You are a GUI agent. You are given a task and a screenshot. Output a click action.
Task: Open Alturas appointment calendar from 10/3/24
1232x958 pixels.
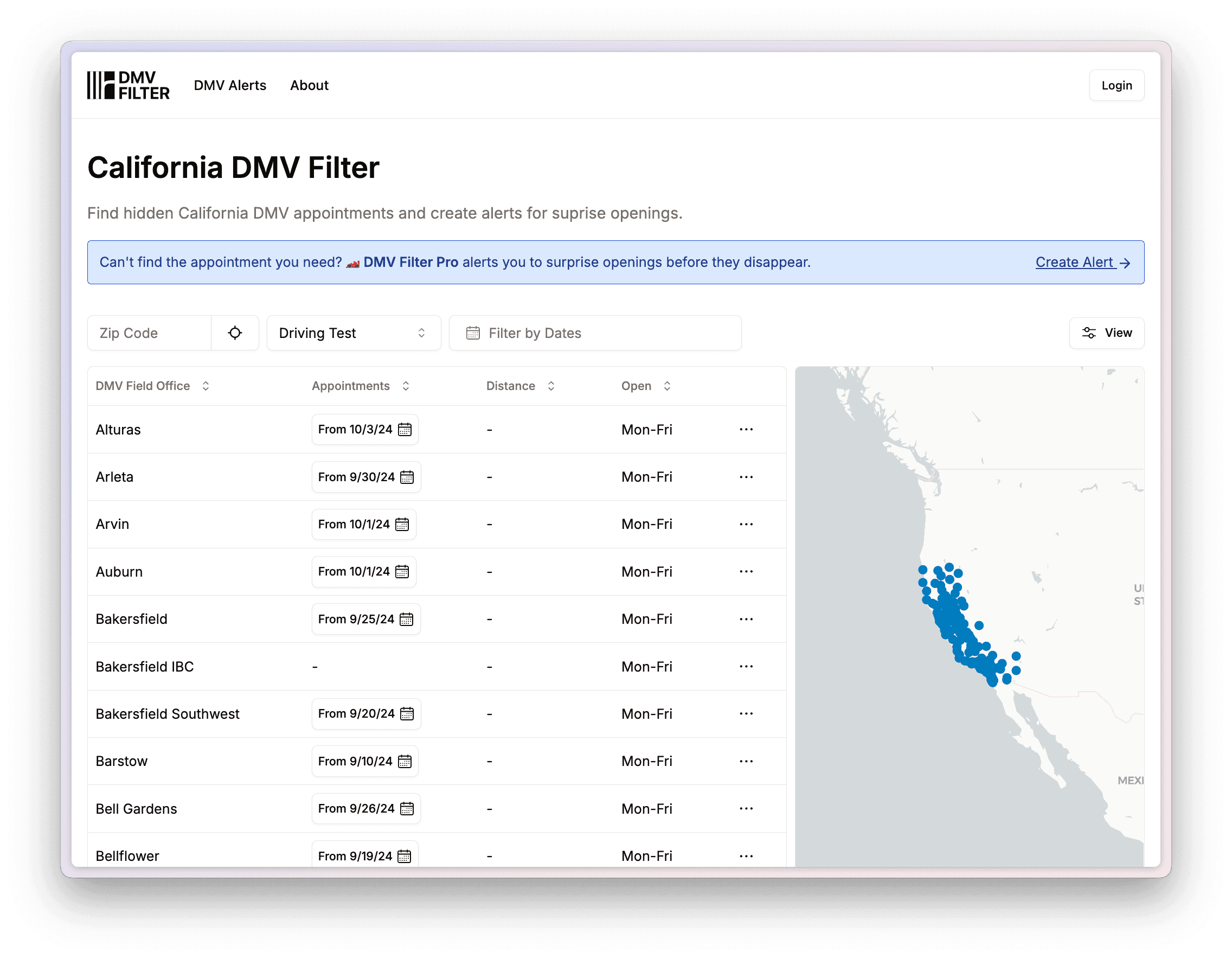tap(364, 429)
